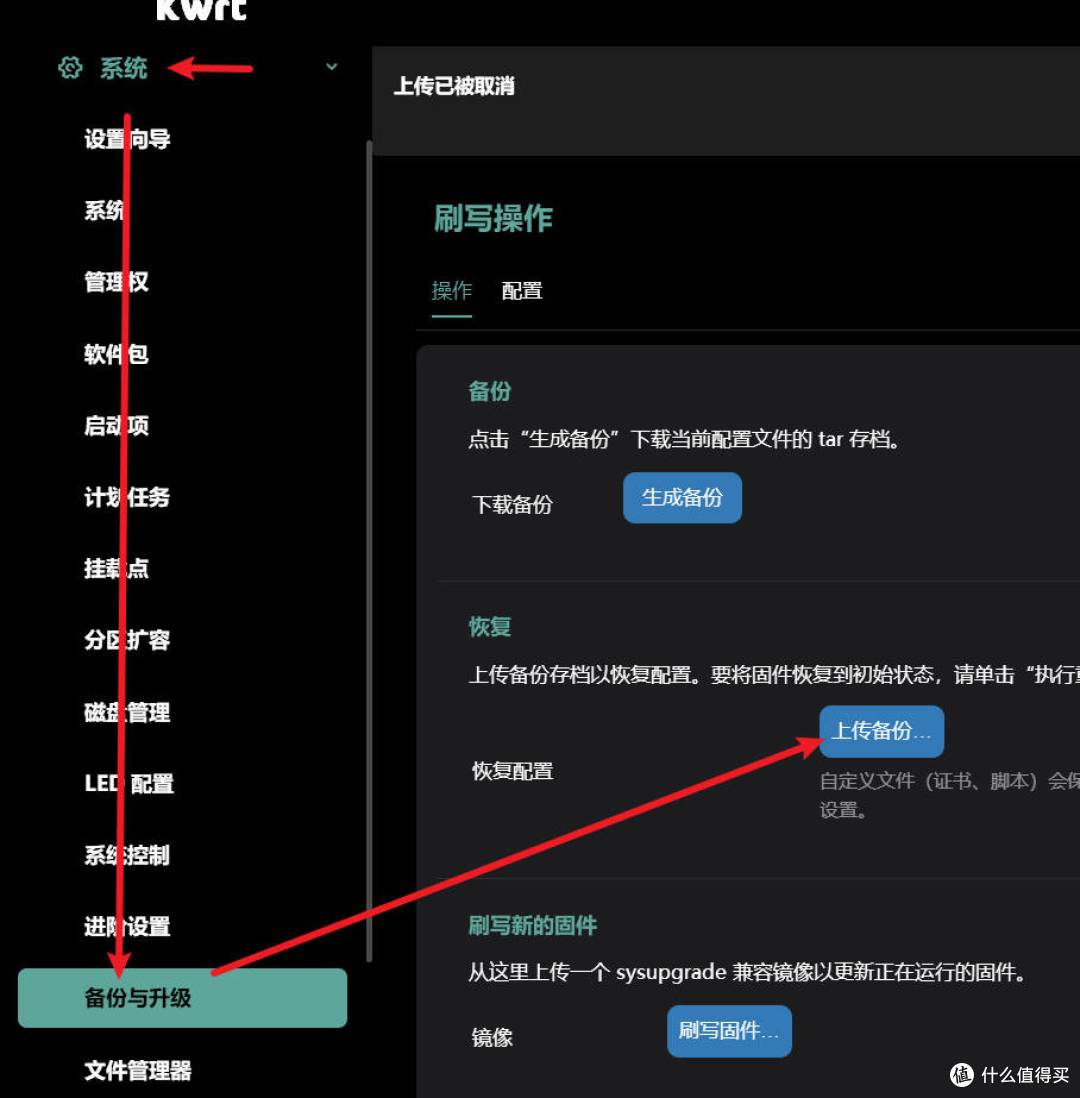Select 系统控制 in the sidebar
This screenshot has height=1098, width=1080.
click(x=127, y=855)
